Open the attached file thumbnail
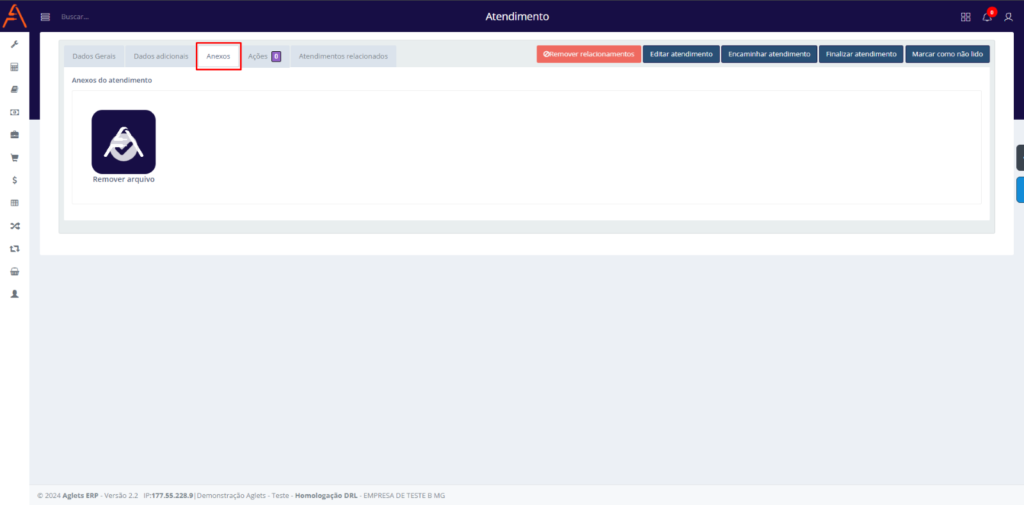The height and width of the screenshot is (505, 1024). (123, 141)
